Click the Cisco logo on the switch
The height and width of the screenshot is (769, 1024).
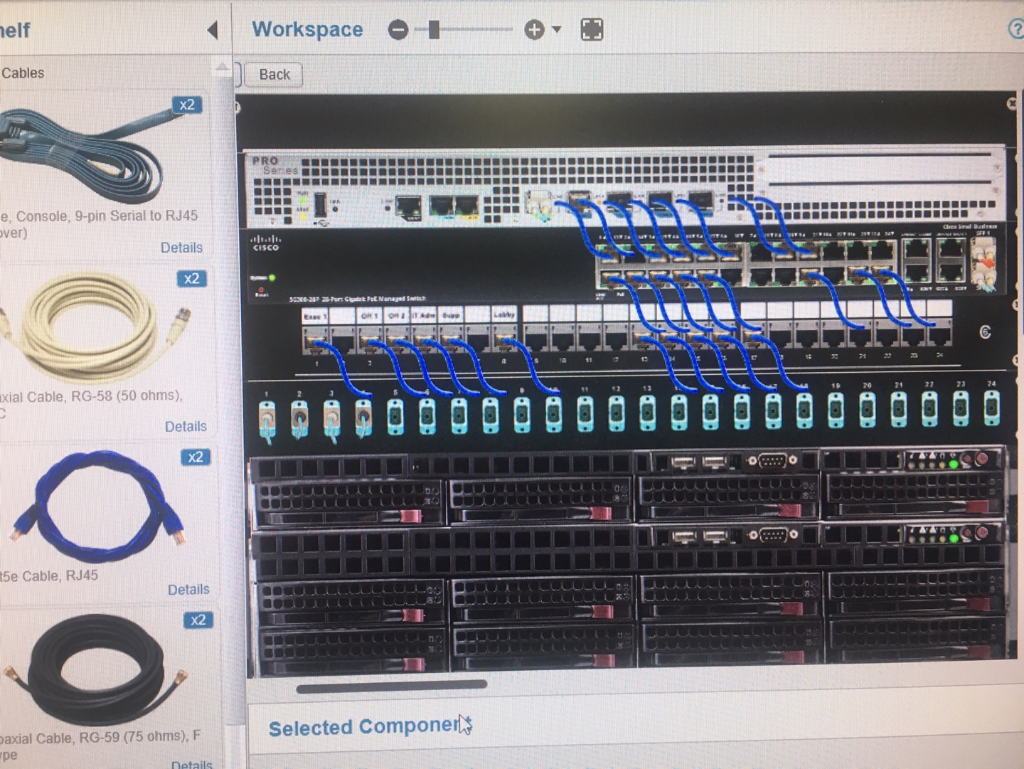point(266,243)
